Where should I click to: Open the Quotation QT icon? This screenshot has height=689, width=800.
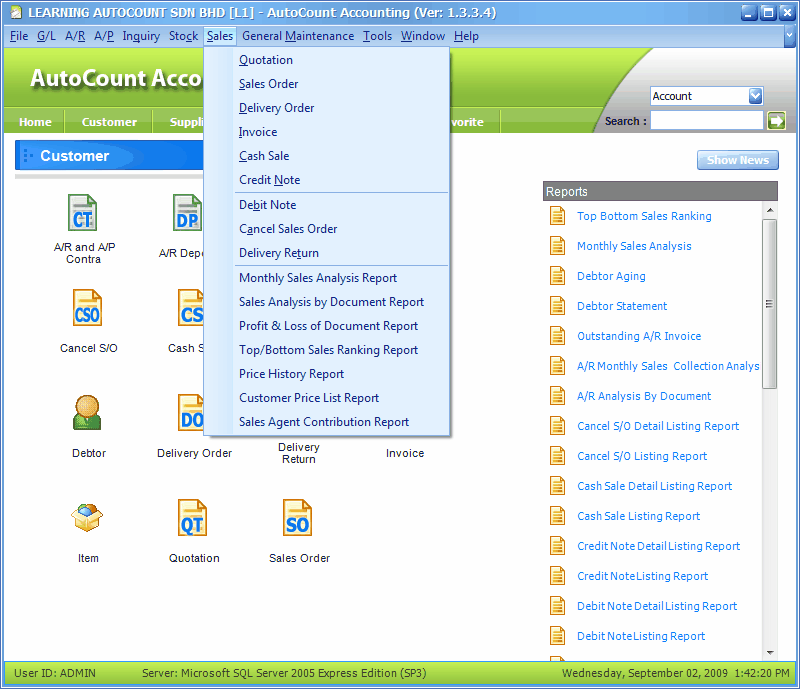pyautogui.click(x=192, y=518)
